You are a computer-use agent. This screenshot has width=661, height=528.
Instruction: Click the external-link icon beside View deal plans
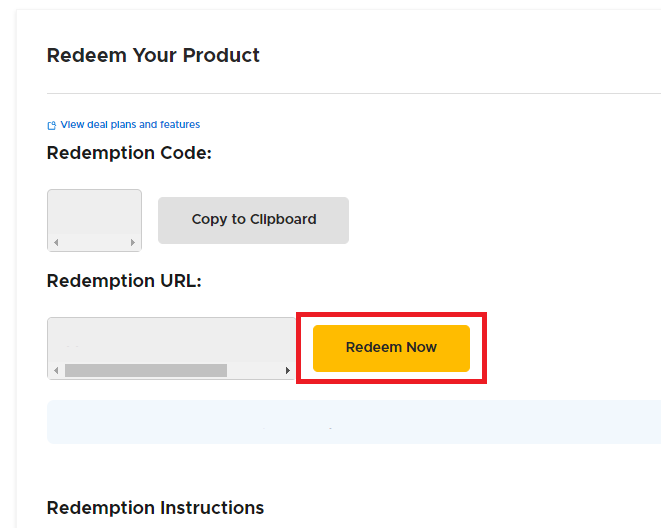[52, 125]
